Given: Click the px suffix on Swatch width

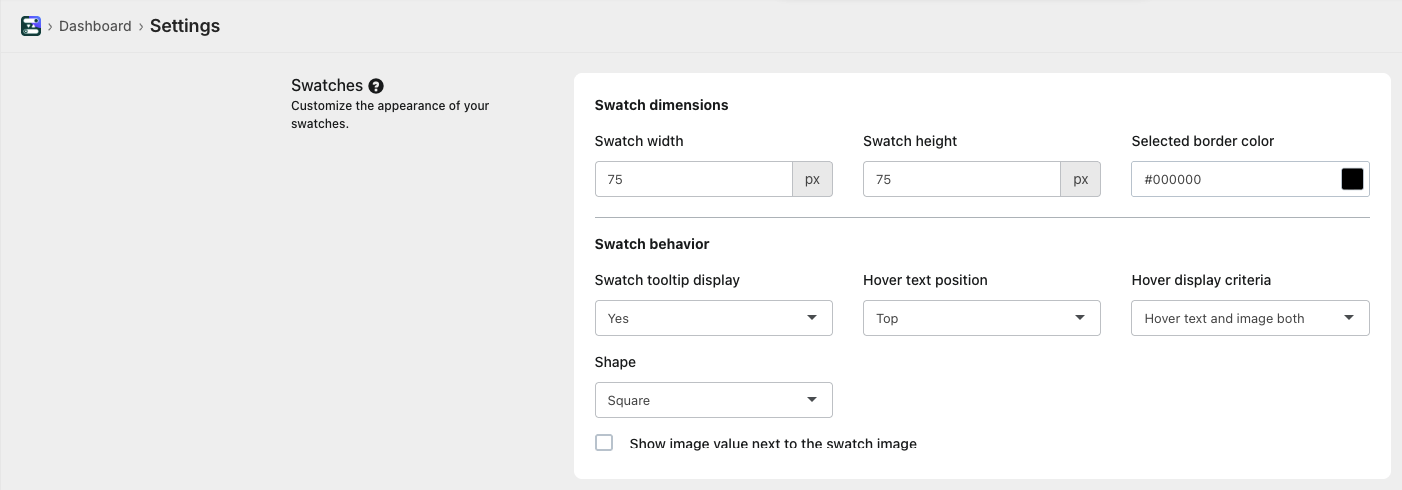Looking at the screenshot, I should pos(812,180).
